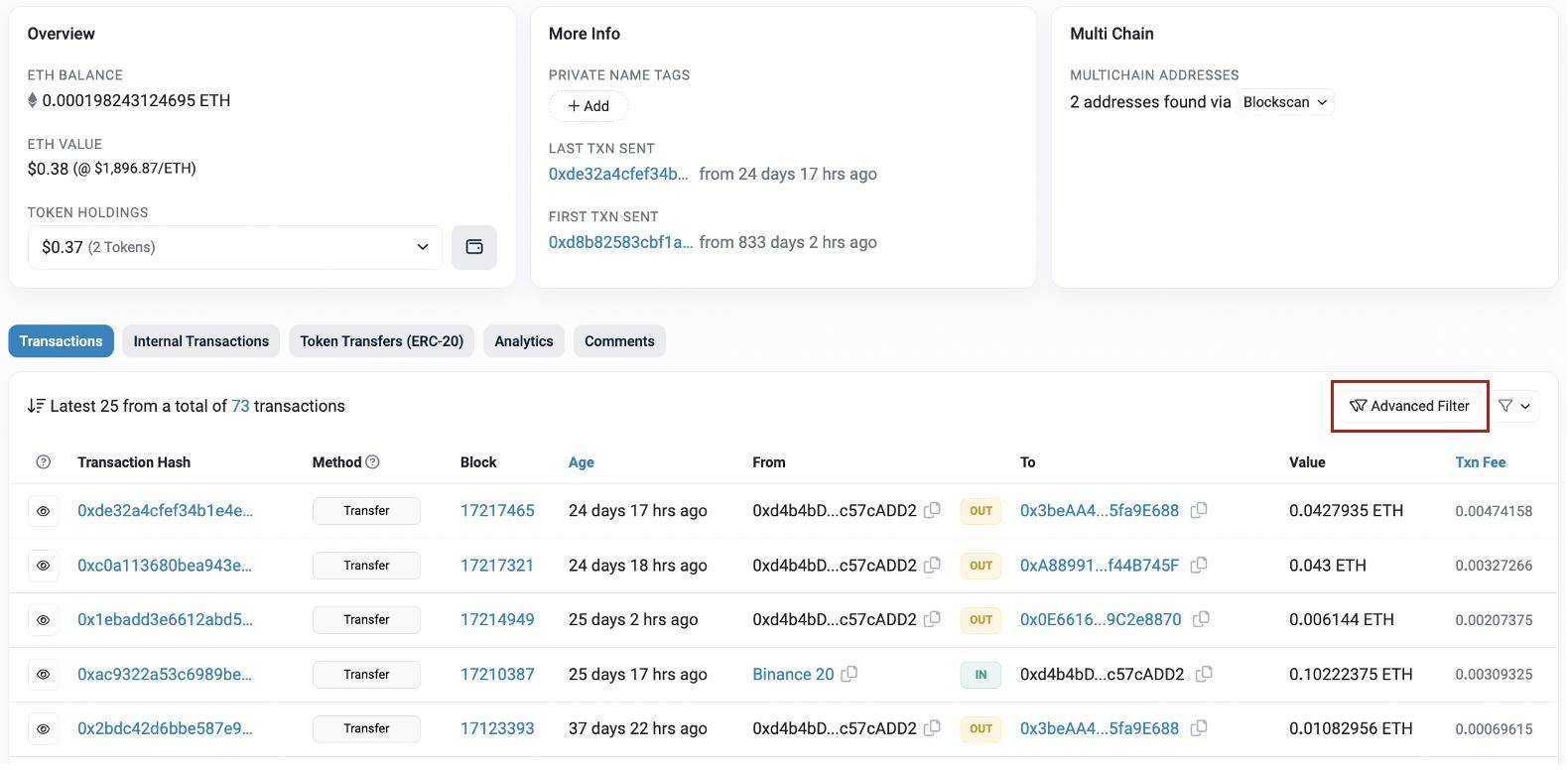Click the 0.10222375 ETH value
This screenshot has height=770, width=1568.
[1351, 674]
